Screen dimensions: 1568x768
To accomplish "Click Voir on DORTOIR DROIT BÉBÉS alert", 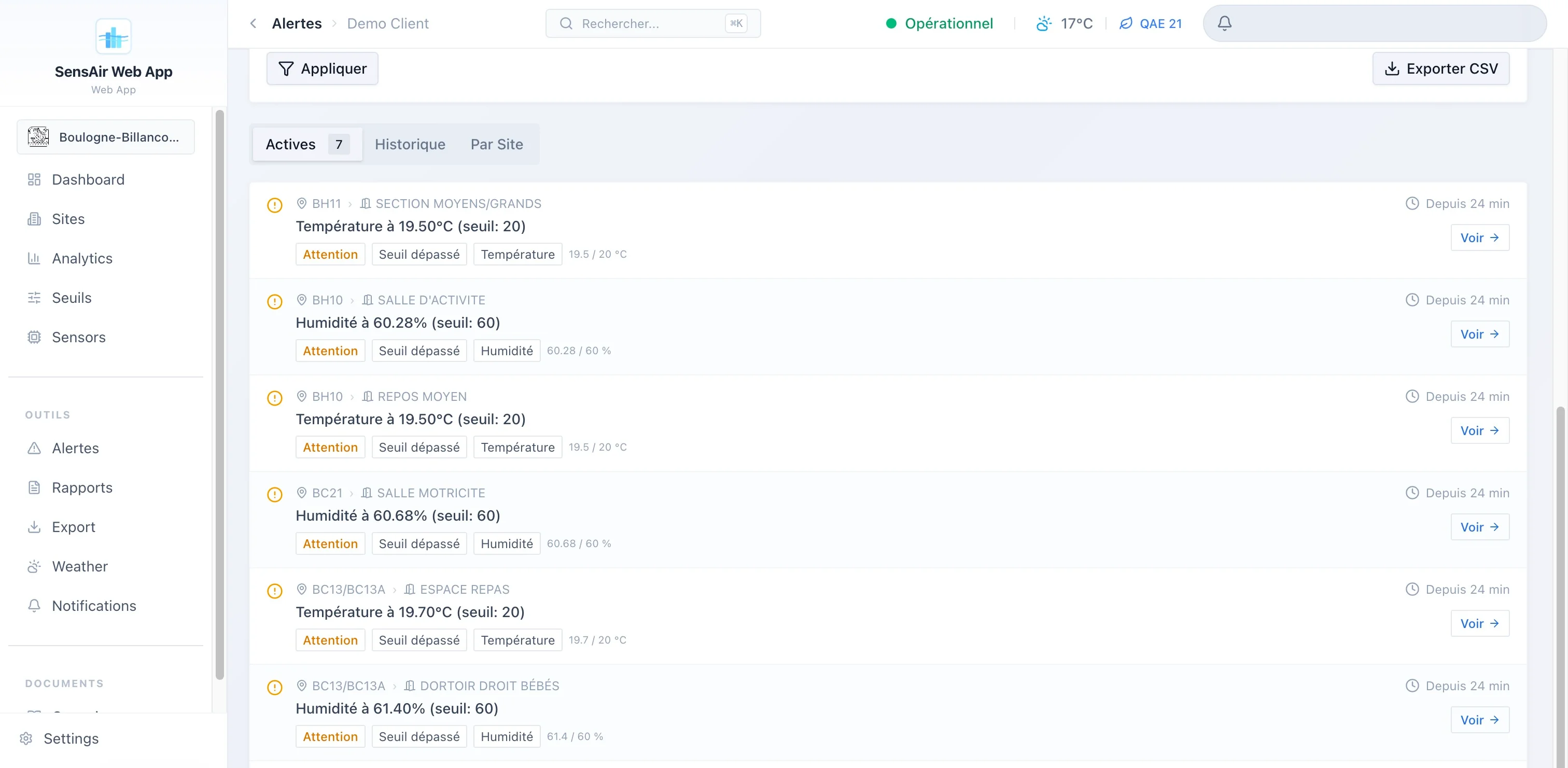I will 1480,720.
